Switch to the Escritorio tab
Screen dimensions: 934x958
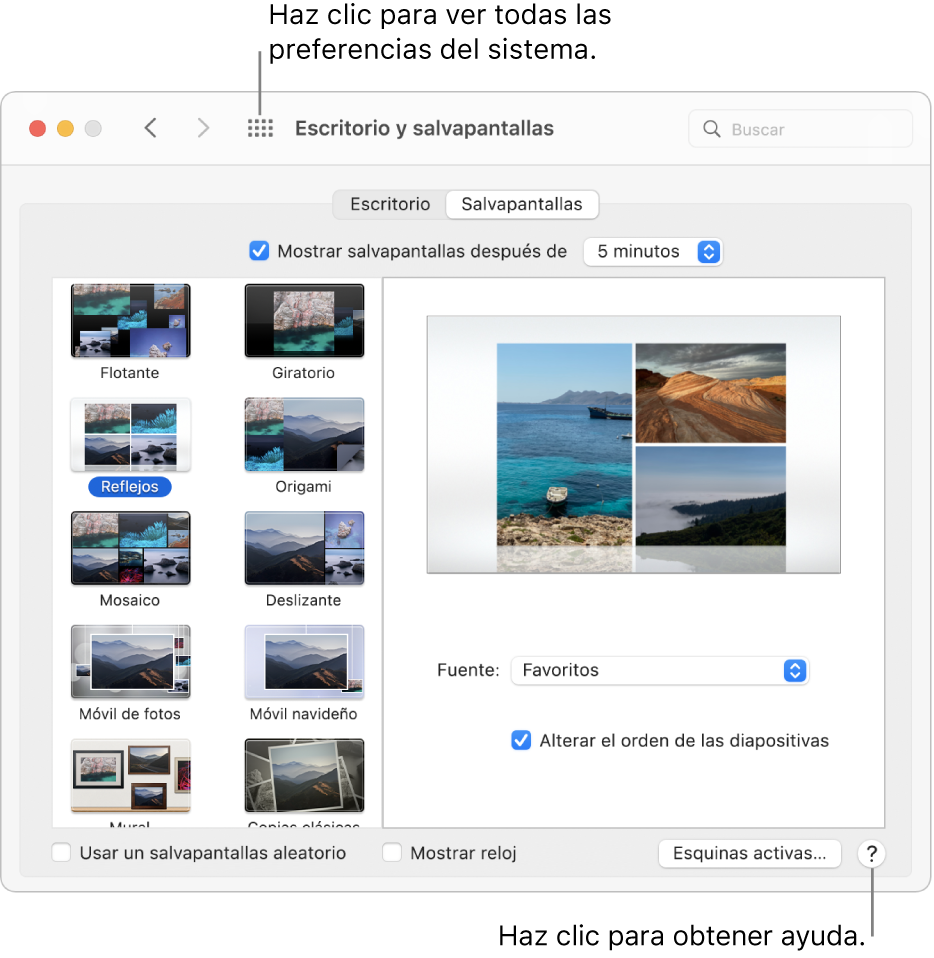pyautogui.click(x=389, y=204)
